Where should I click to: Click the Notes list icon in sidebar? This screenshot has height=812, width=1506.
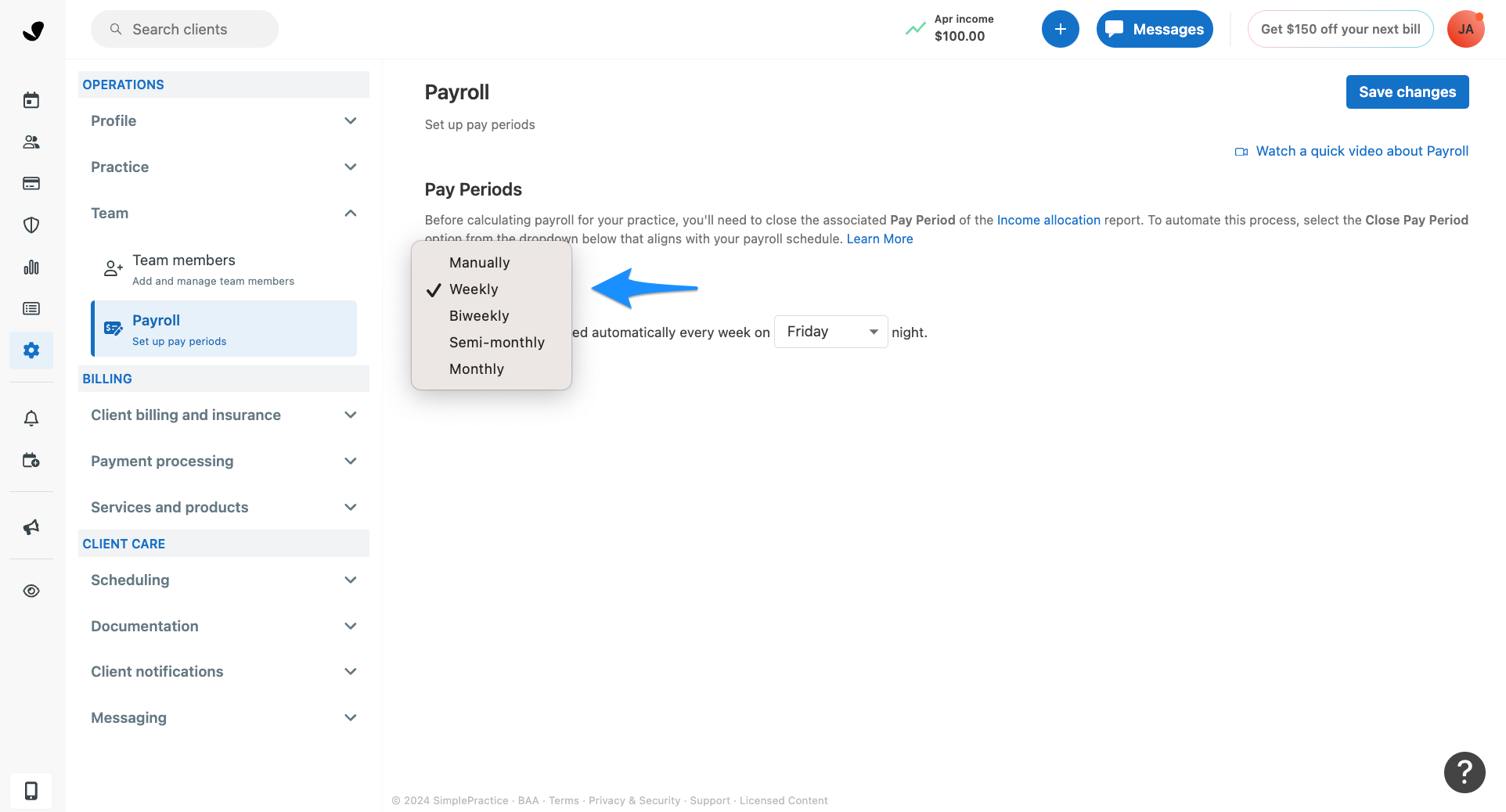pos(31,308)
